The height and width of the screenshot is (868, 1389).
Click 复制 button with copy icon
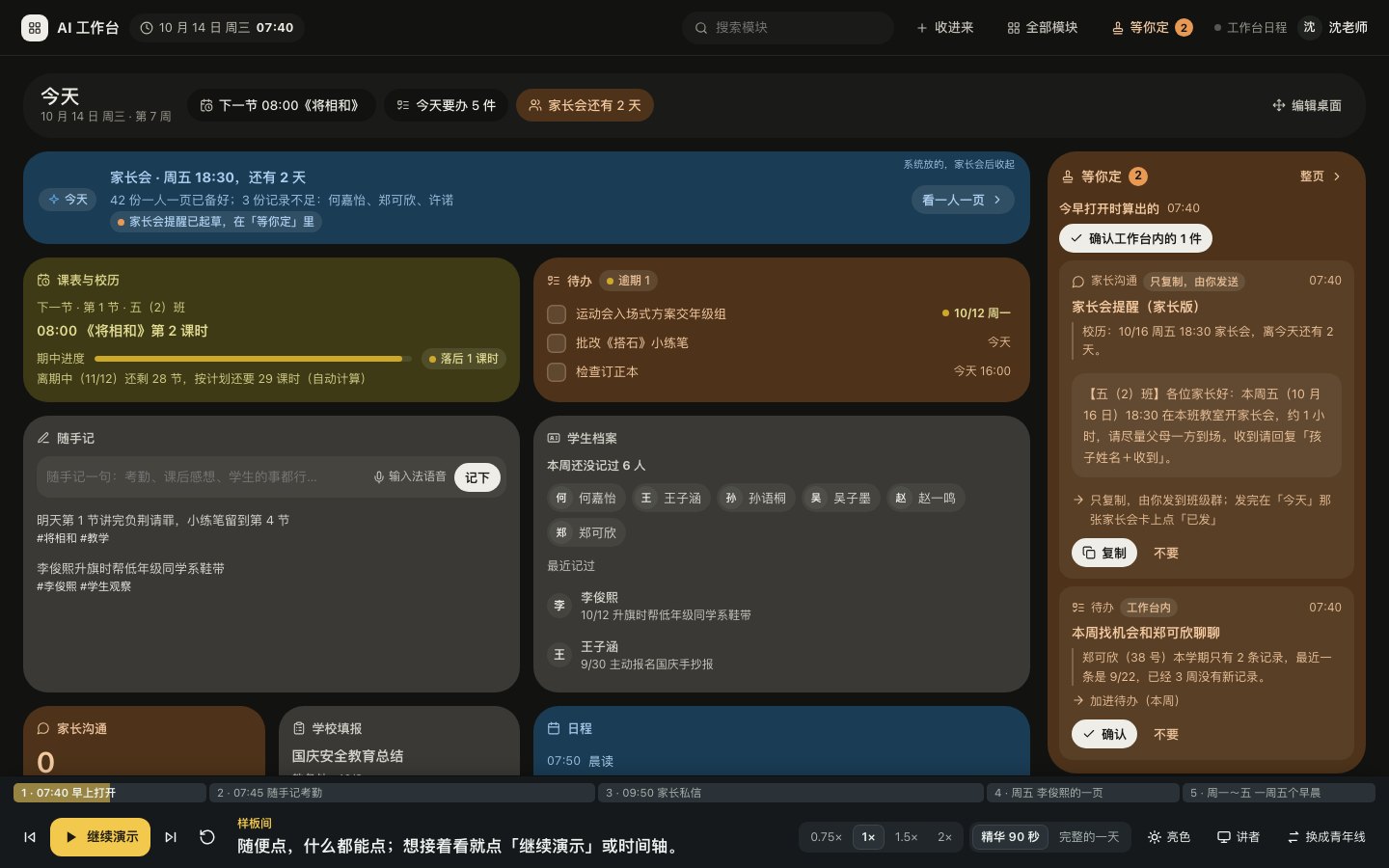(x=1104, y=553)
